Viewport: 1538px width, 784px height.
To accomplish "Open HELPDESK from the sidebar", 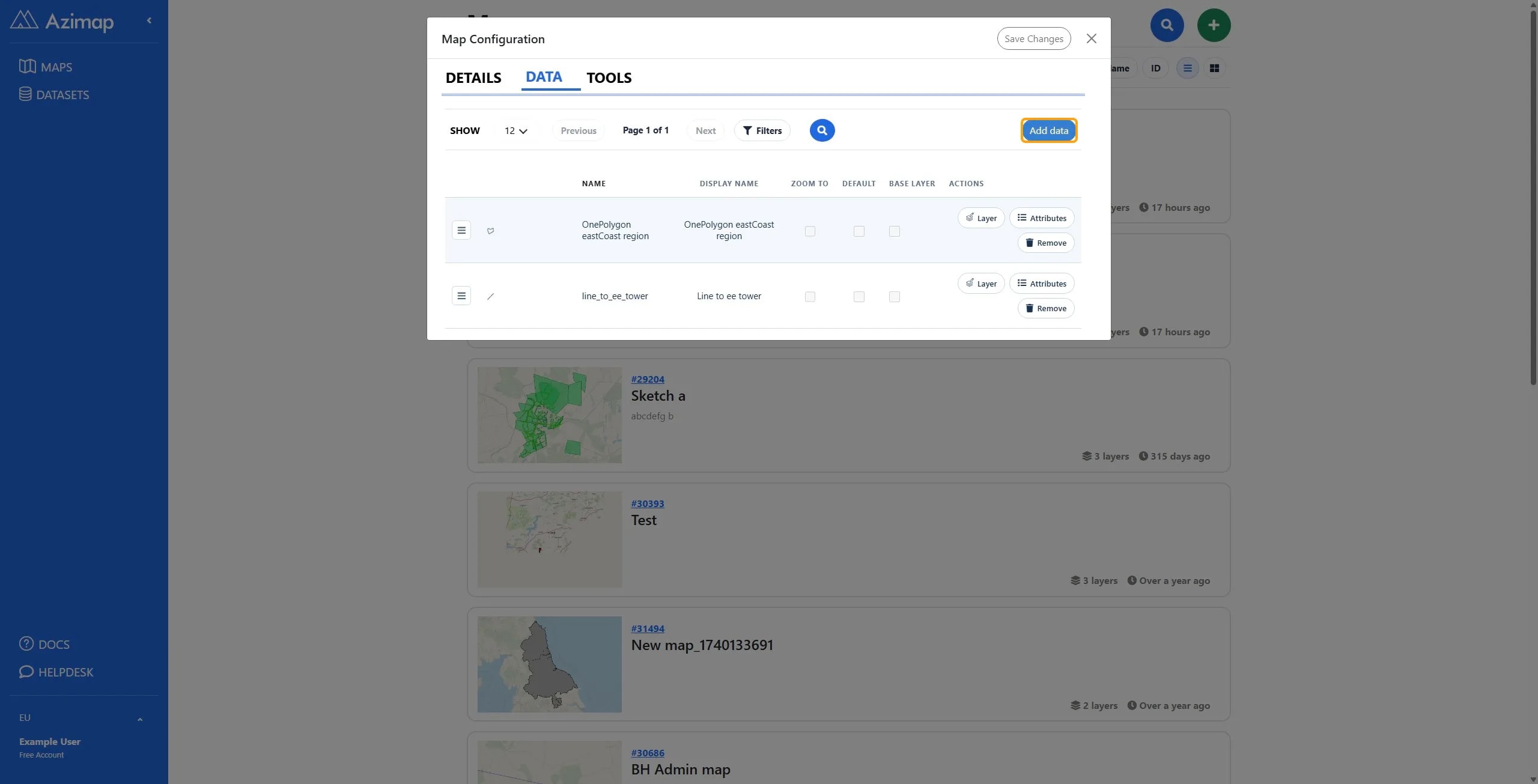I will tap(56, 672).
